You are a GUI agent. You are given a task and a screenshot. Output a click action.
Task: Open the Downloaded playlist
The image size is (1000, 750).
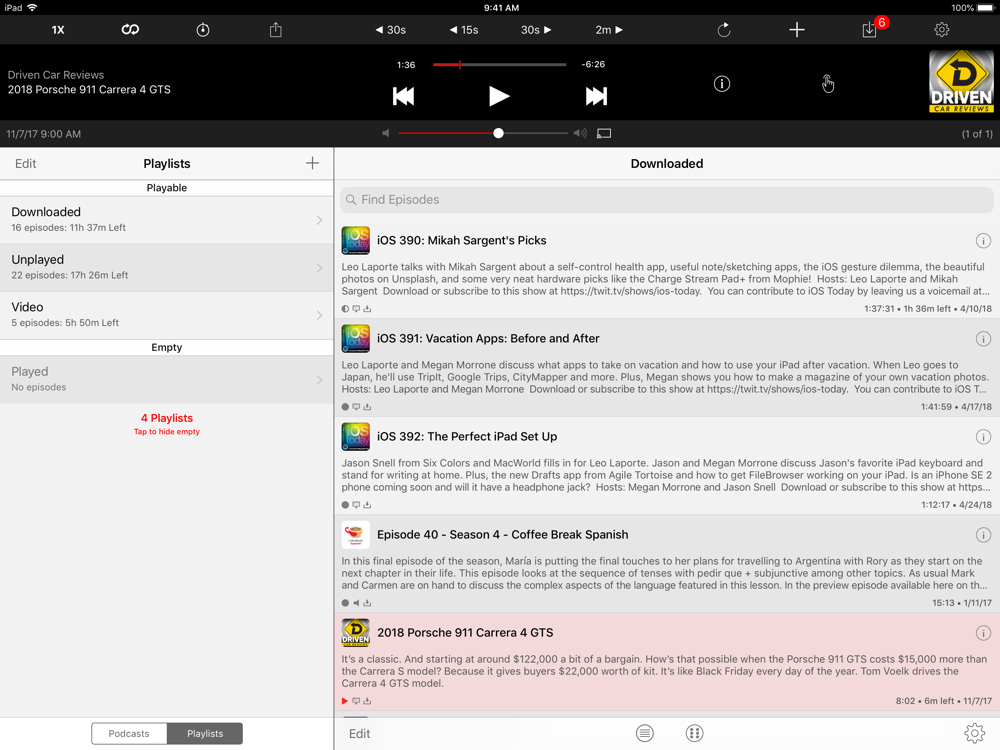[x=166, y=220]
